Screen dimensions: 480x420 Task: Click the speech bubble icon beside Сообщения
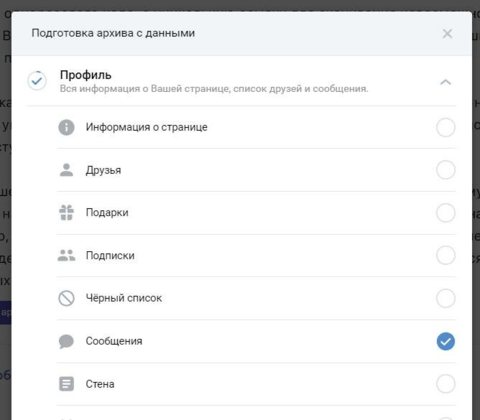click(66, 341)
